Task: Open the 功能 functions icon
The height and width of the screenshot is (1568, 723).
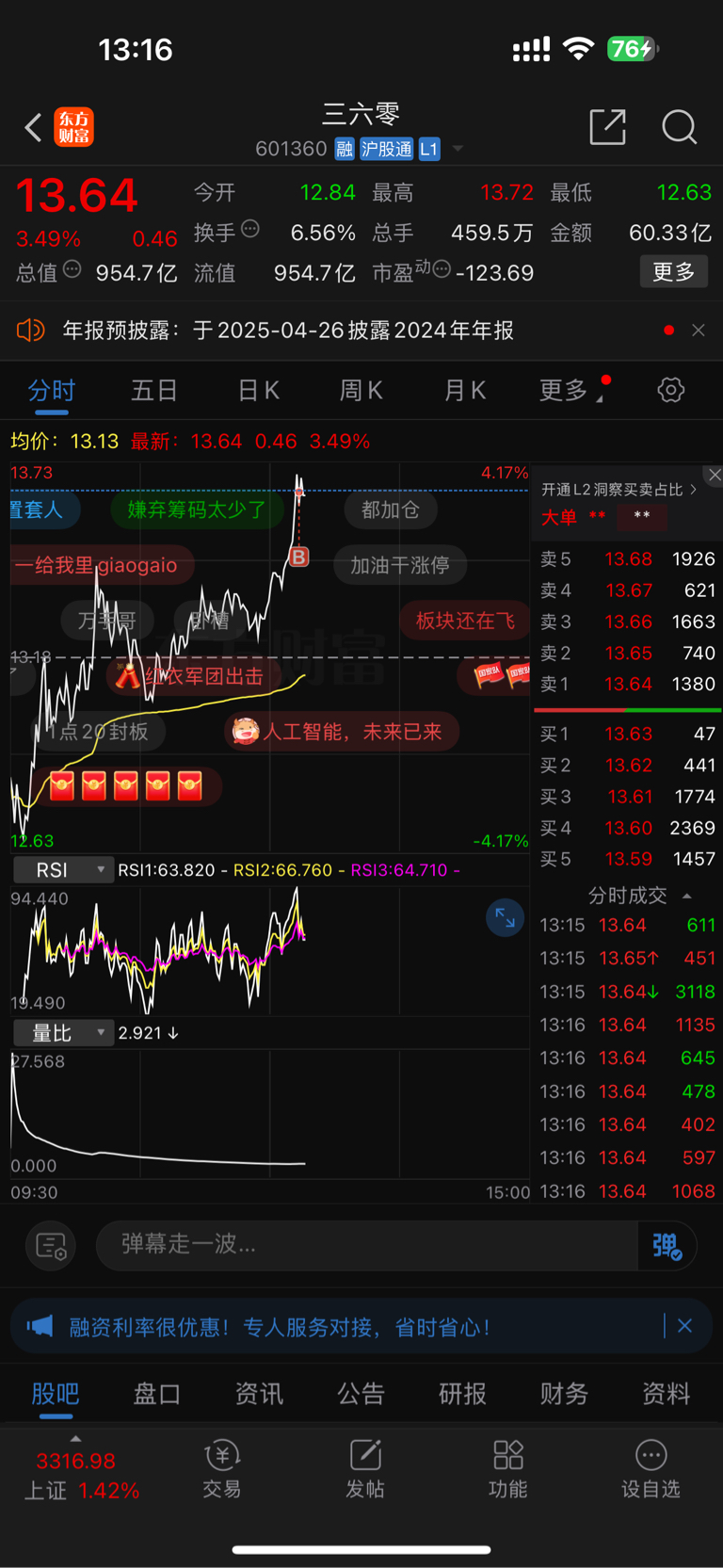Action: [508, 1469]
